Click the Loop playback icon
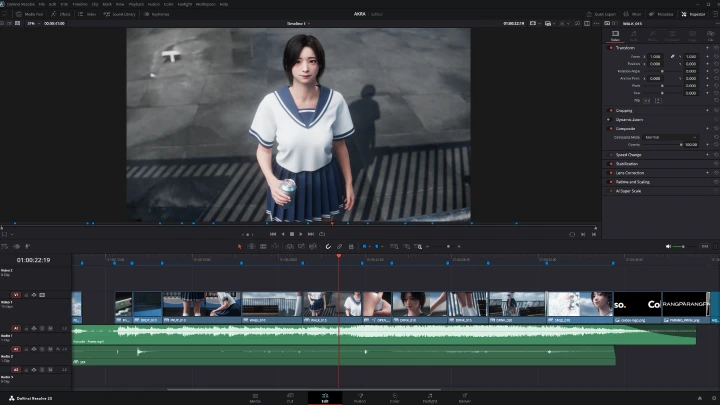This screenshot has width=720, height=405. [x=322, y=234]
